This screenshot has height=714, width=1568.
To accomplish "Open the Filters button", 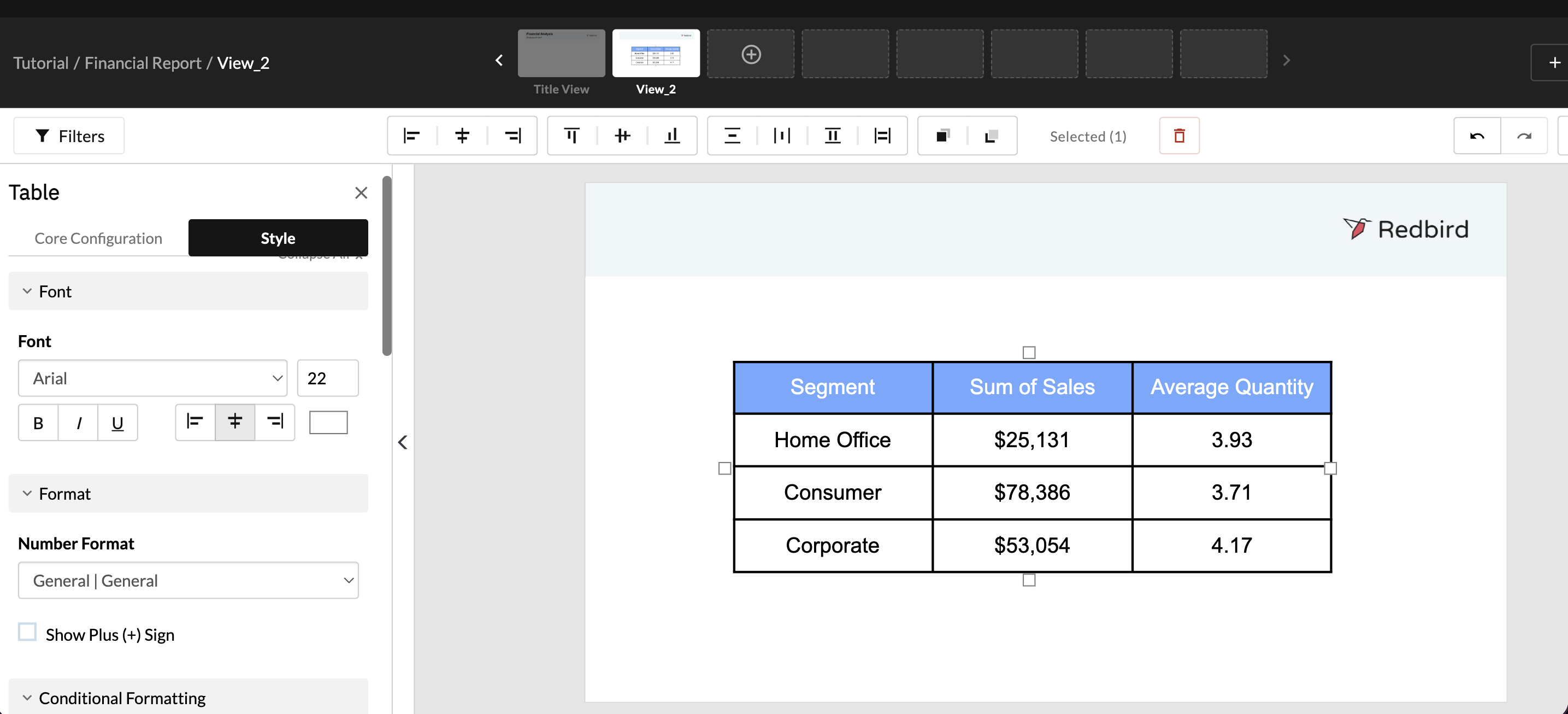I will coord(69,135).
